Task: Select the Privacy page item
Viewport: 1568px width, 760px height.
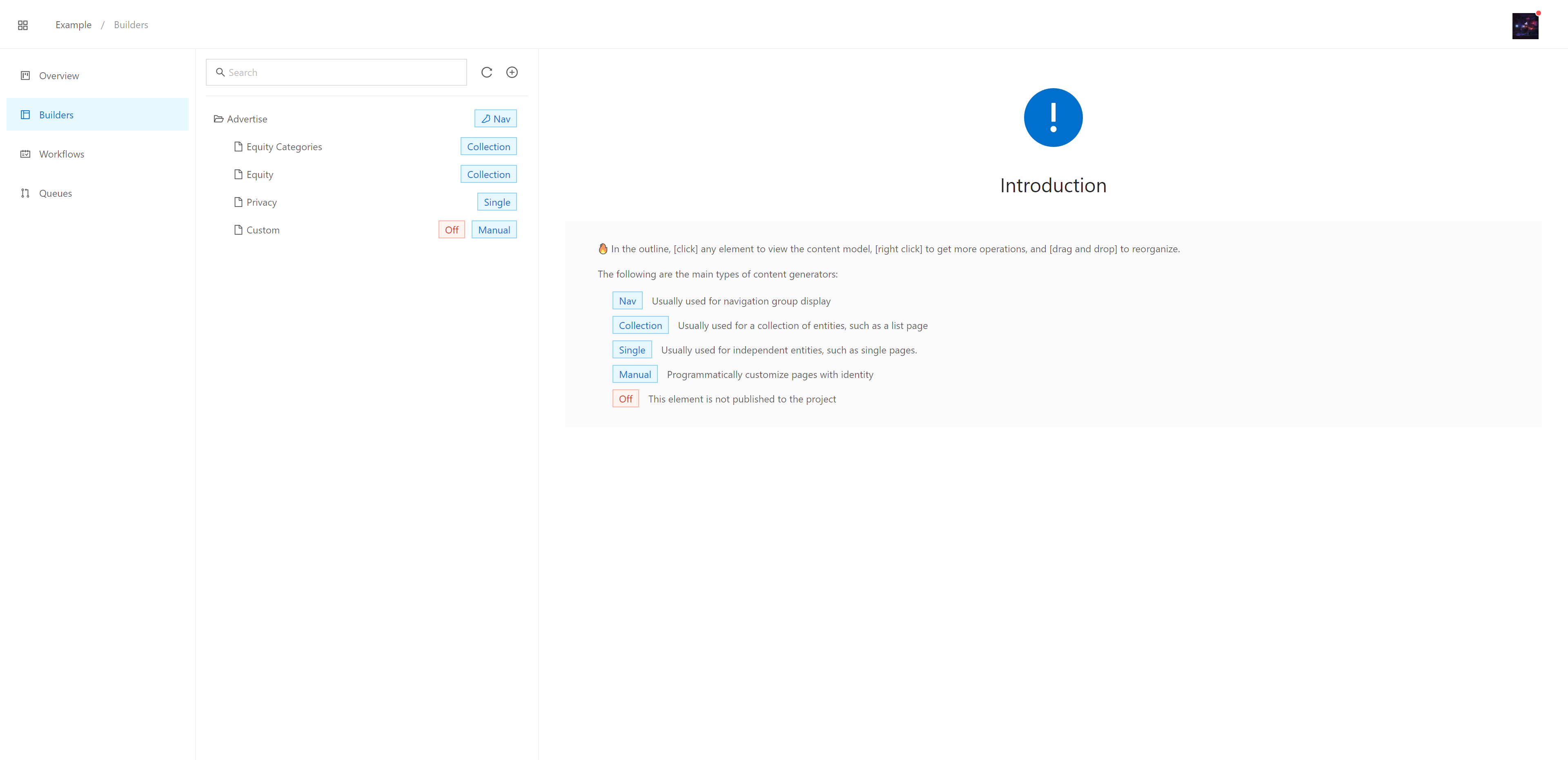Action: point(261,202)
